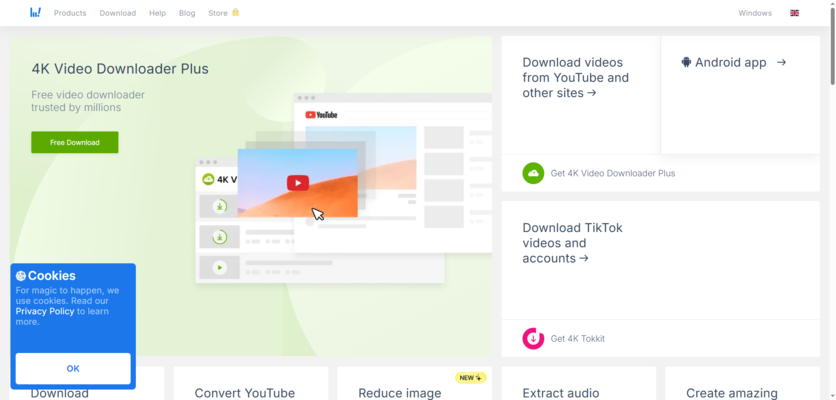Open the UK flag language selector
This screenshot has width=836, height=400.
(794, 13)
